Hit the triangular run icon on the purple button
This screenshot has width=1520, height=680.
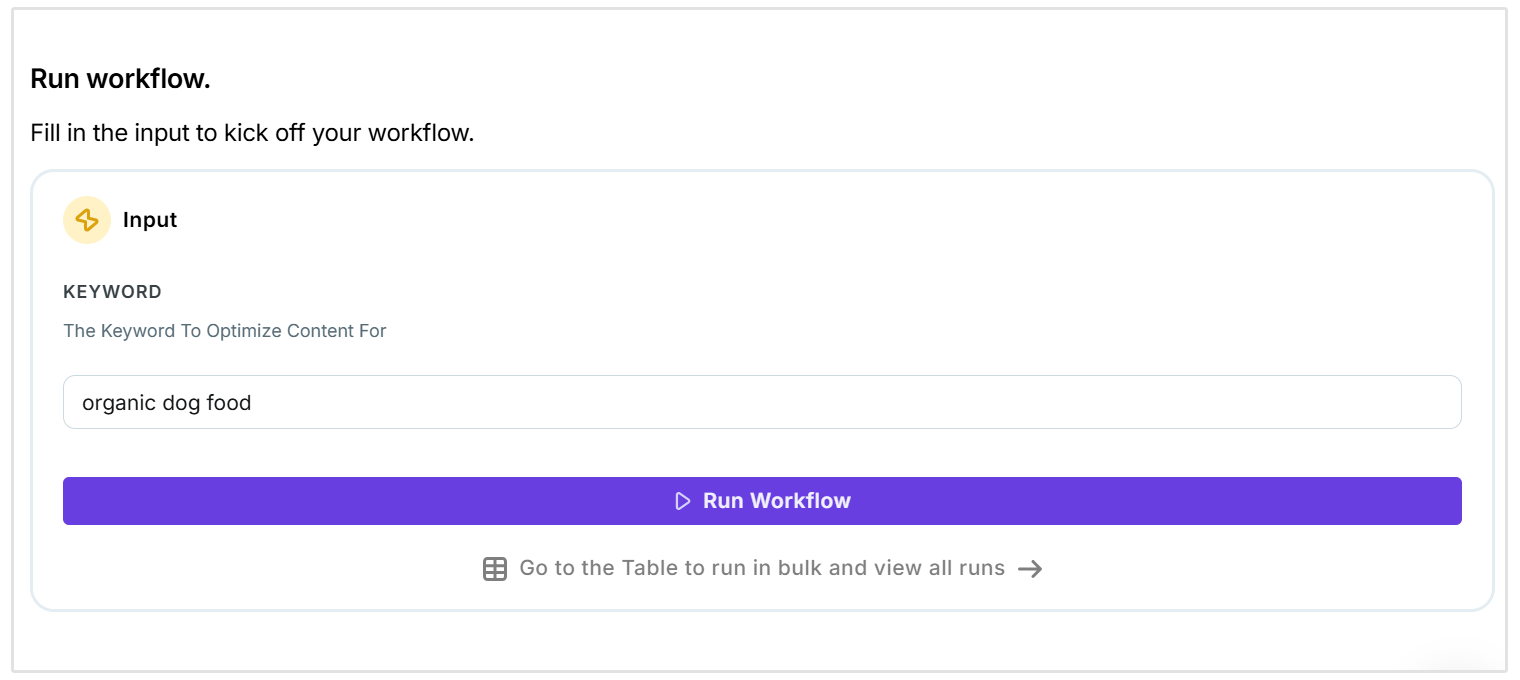click(684, 500)
